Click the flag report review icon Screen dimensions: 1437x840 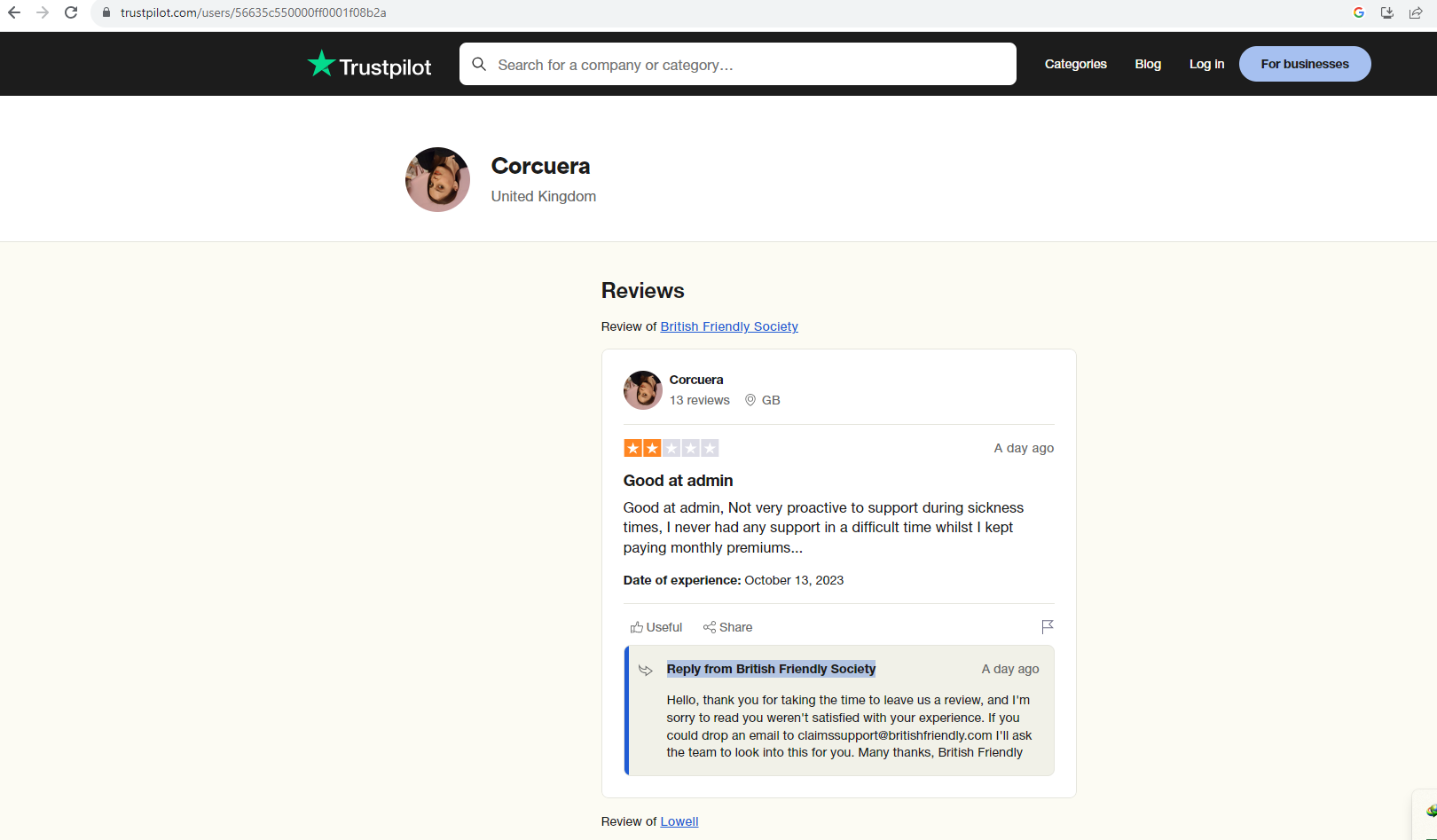click(x=1047, y=626)
